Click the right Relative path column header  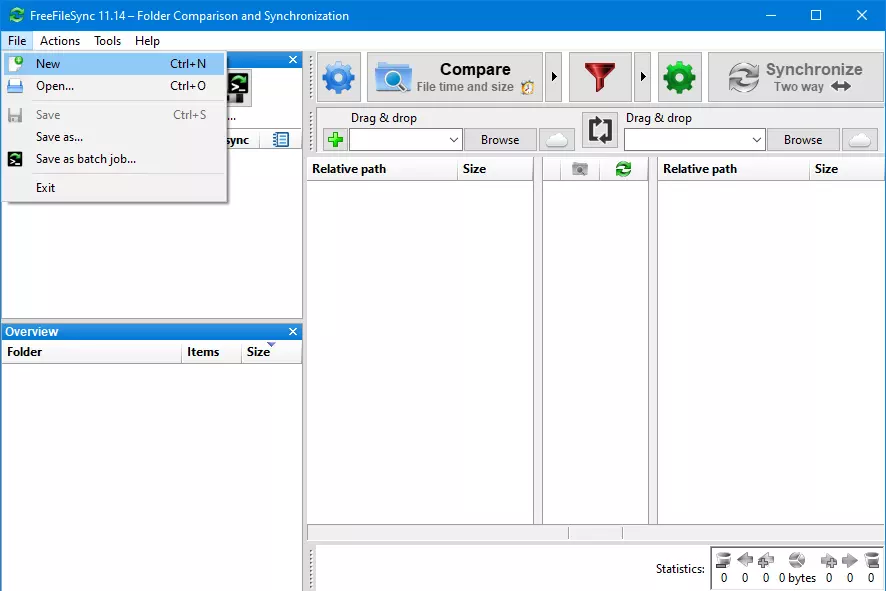coord(733,169)
